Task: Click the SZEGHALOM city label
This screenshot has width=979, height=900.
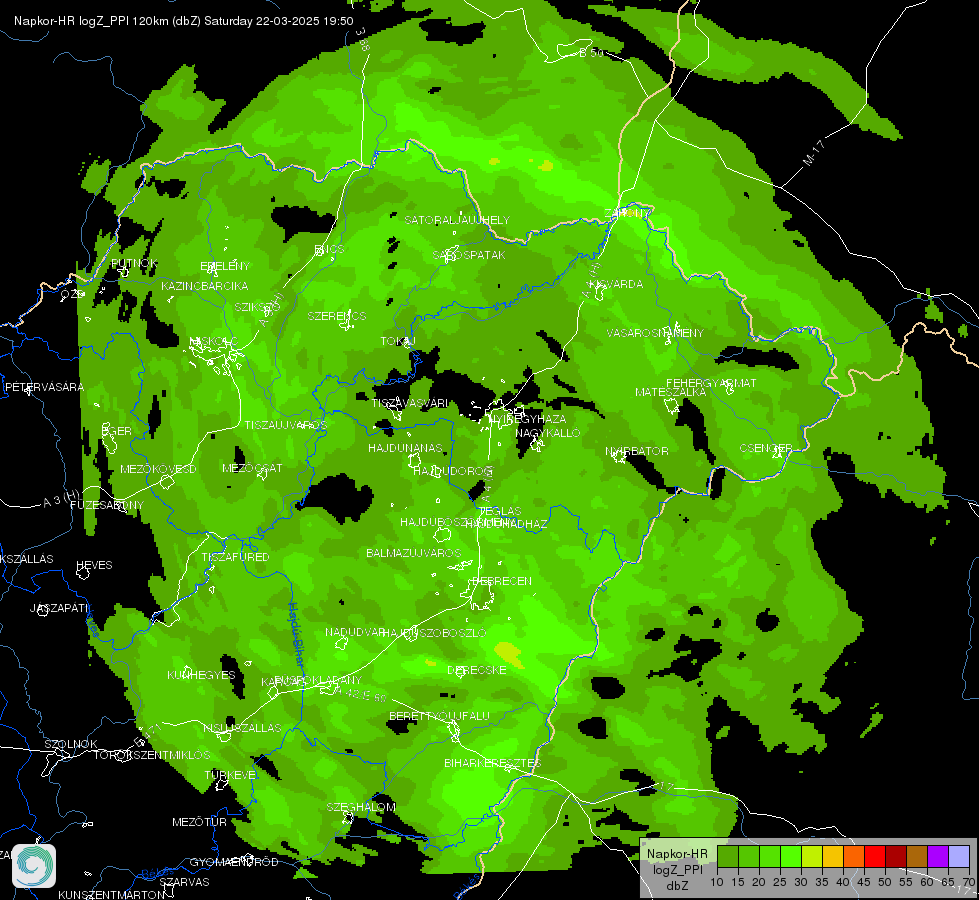Action: pyautogui.click(x=361, y=807)
